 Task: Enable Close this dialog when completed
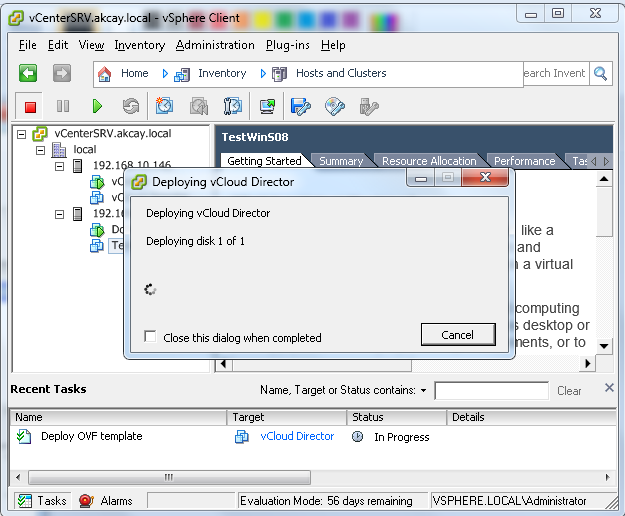point(150,336)
